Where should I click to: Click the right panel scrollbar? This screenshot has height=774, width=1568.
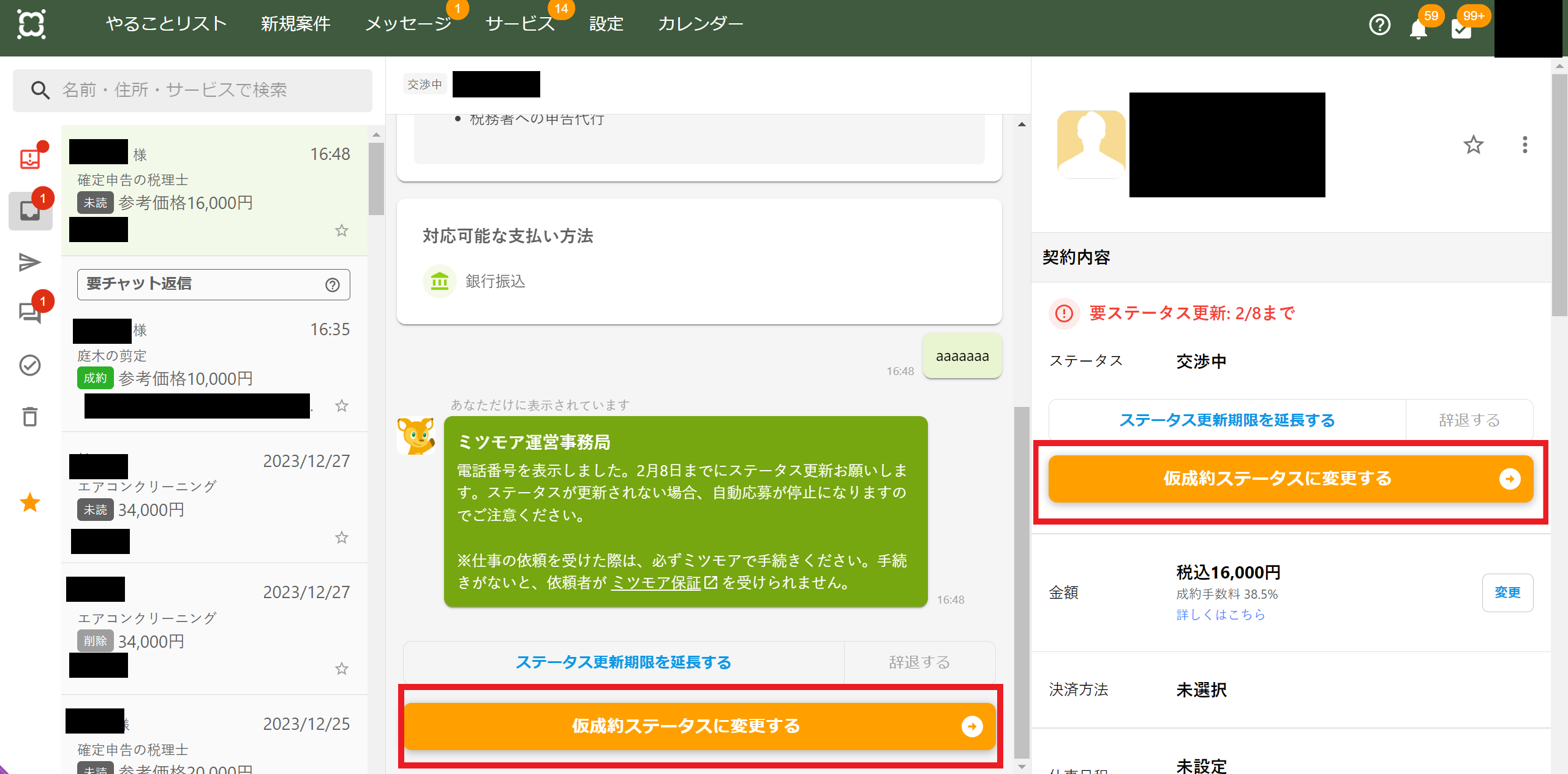click(1560, 195)
